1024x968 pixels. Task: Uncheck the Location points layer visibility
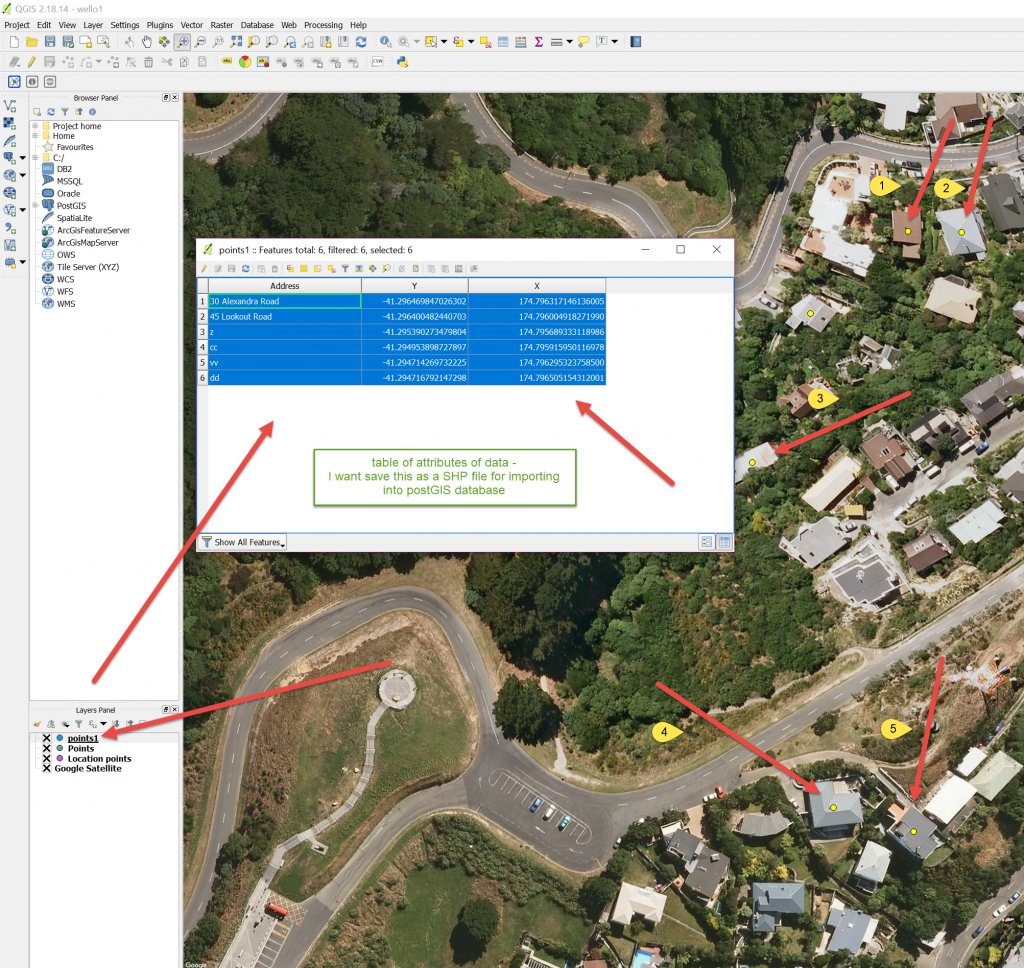click(47, 758)
